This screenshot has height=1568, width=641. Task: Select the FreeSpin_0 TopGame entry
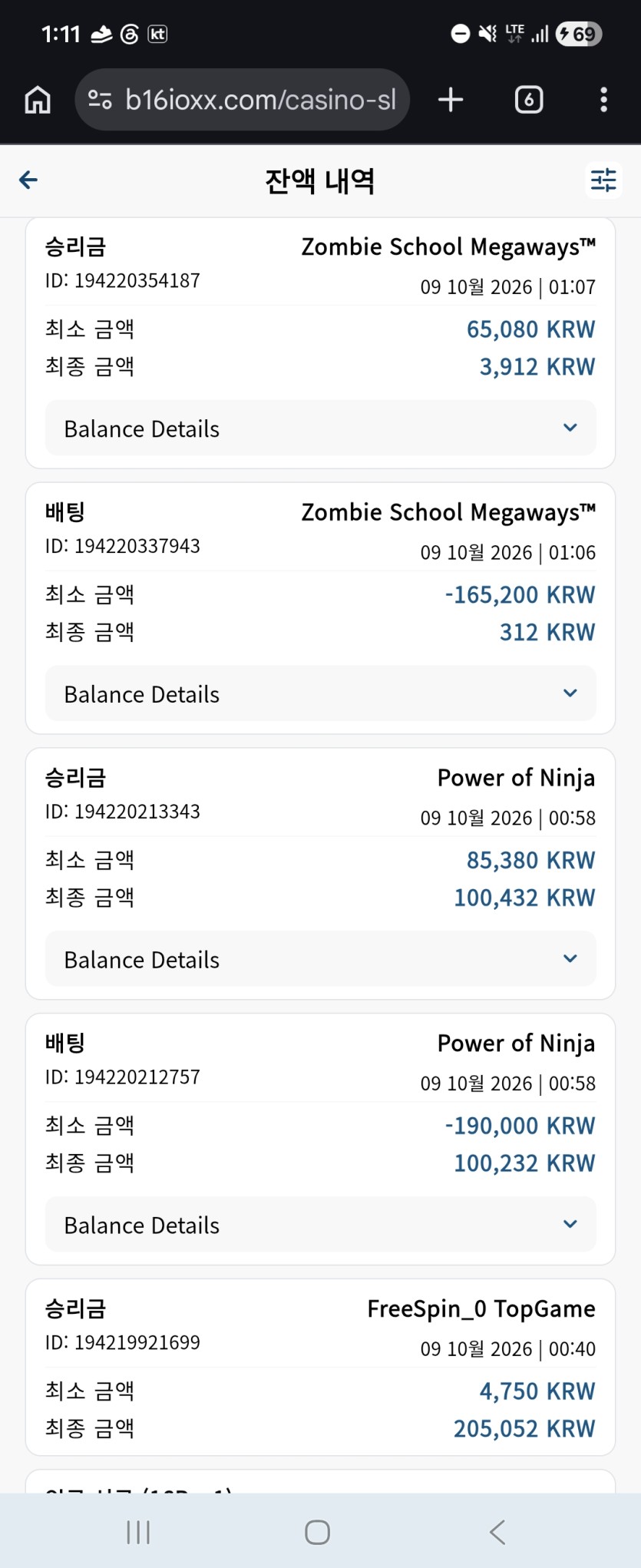coord(481,1308)
